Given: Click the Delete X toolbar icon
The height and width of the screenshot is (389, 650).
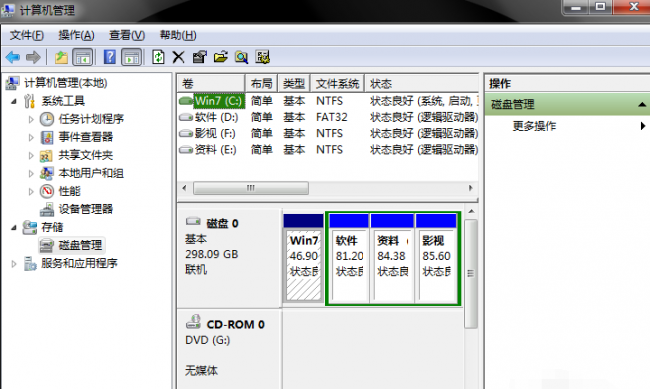Looking at the screenshot, I should [178, 57].
